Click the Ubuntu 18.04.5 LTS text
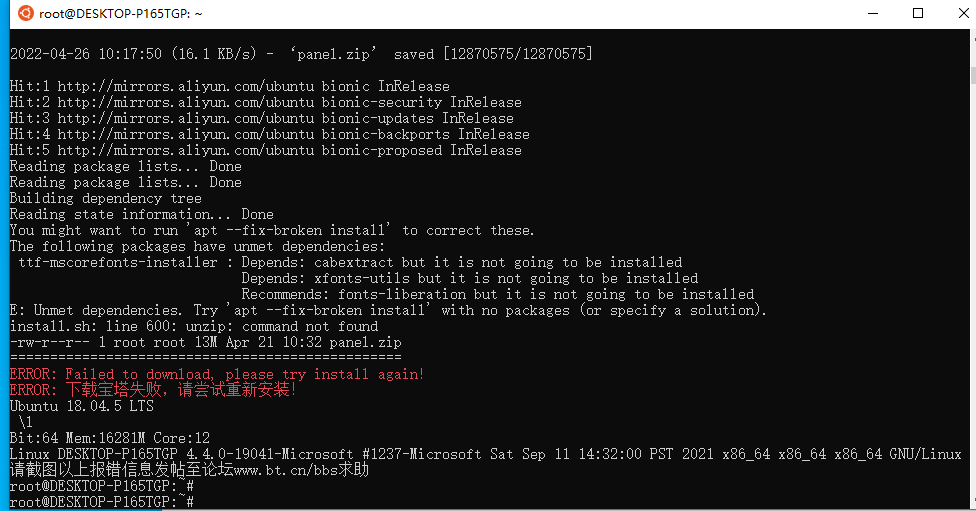 click(82, 406)
